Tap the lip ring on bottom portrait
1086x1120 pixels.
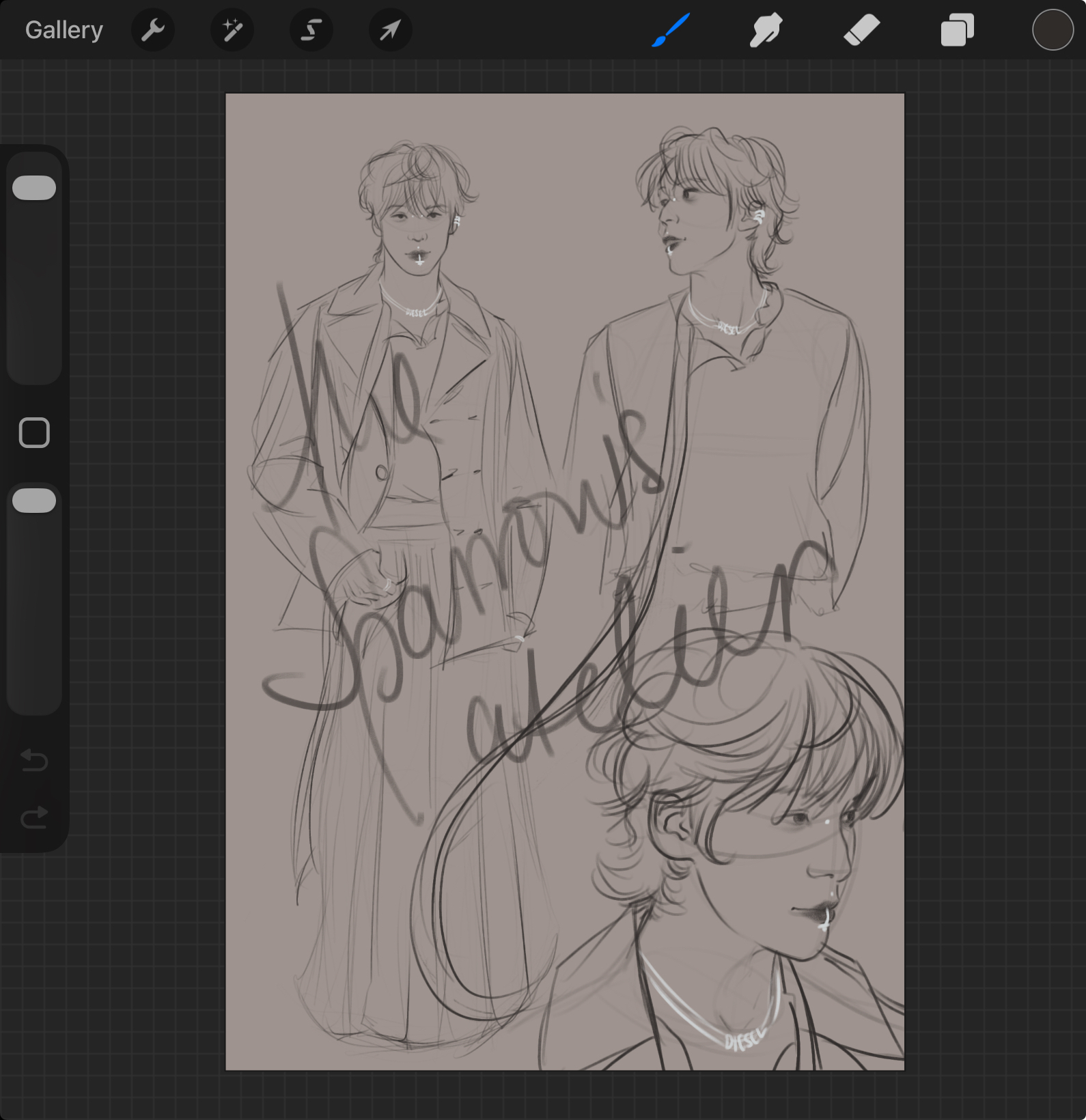click(825, 922)
